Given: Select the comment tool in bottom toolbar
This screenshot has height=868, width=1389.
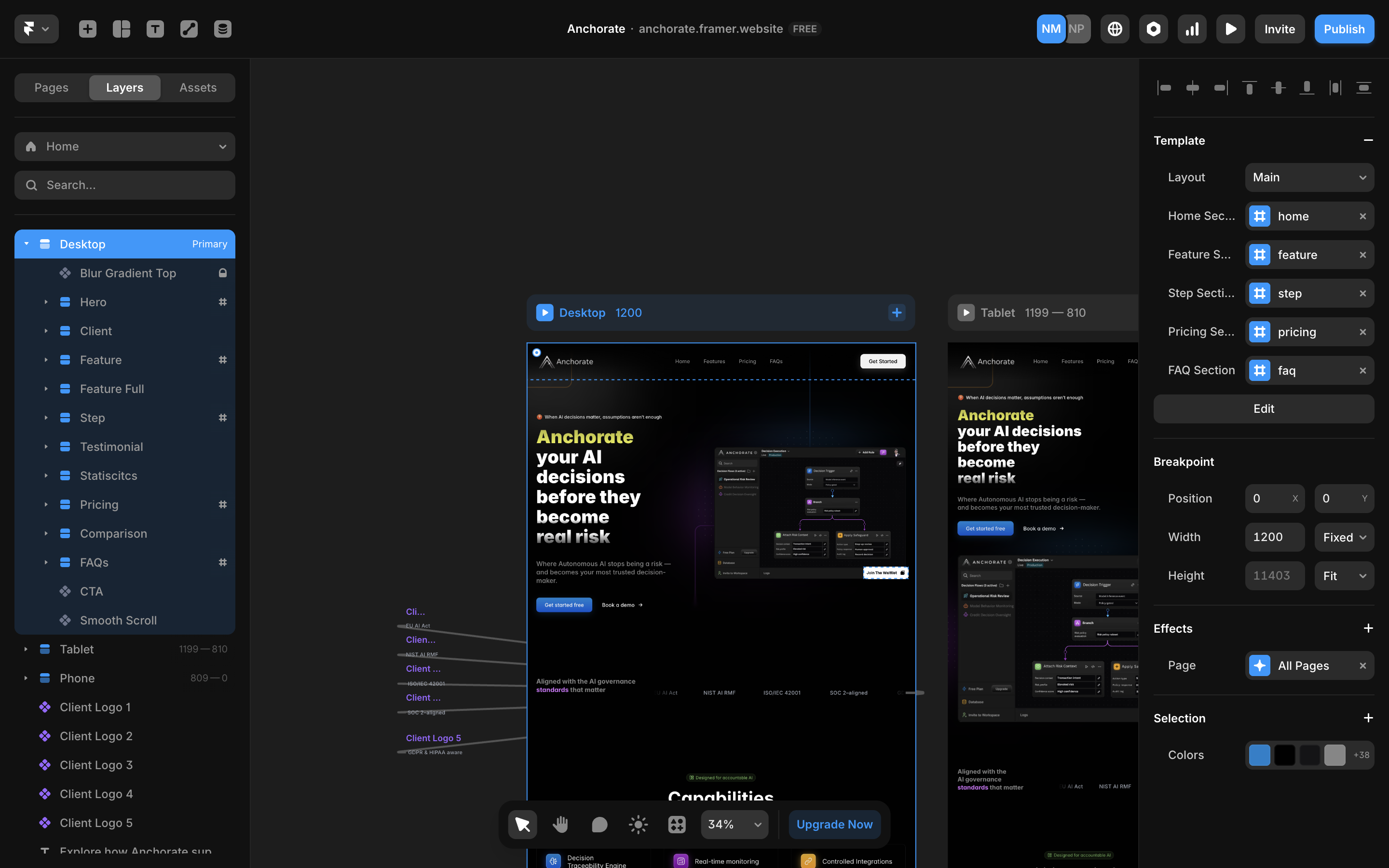Looking at the screenshot, I should (599, 824).
